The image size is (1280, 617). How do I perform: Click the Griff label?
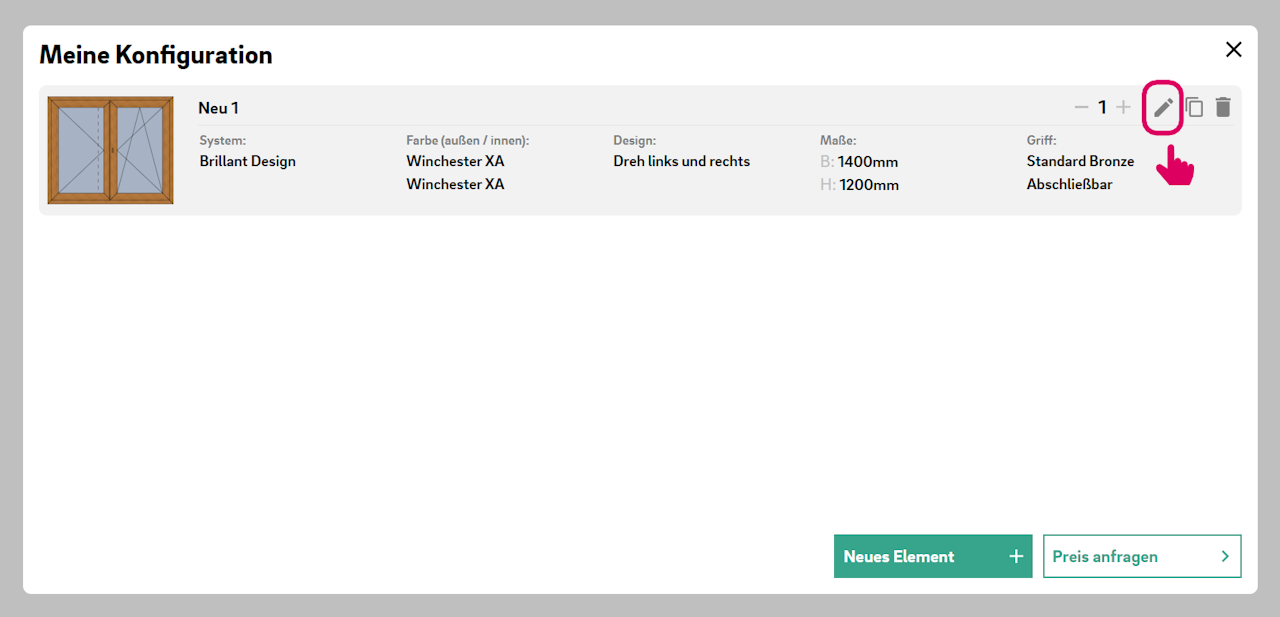[x=1041, y=141]
